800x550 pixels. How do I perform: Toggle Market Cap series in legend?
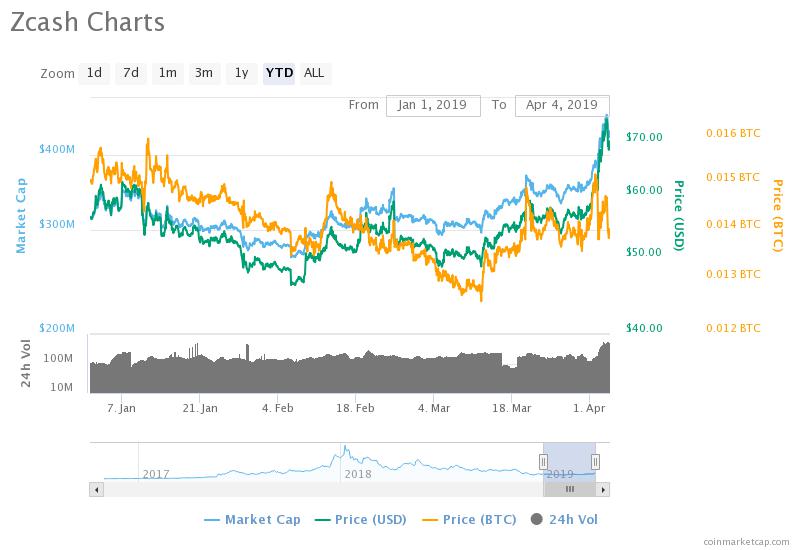[x=252, y=520]
